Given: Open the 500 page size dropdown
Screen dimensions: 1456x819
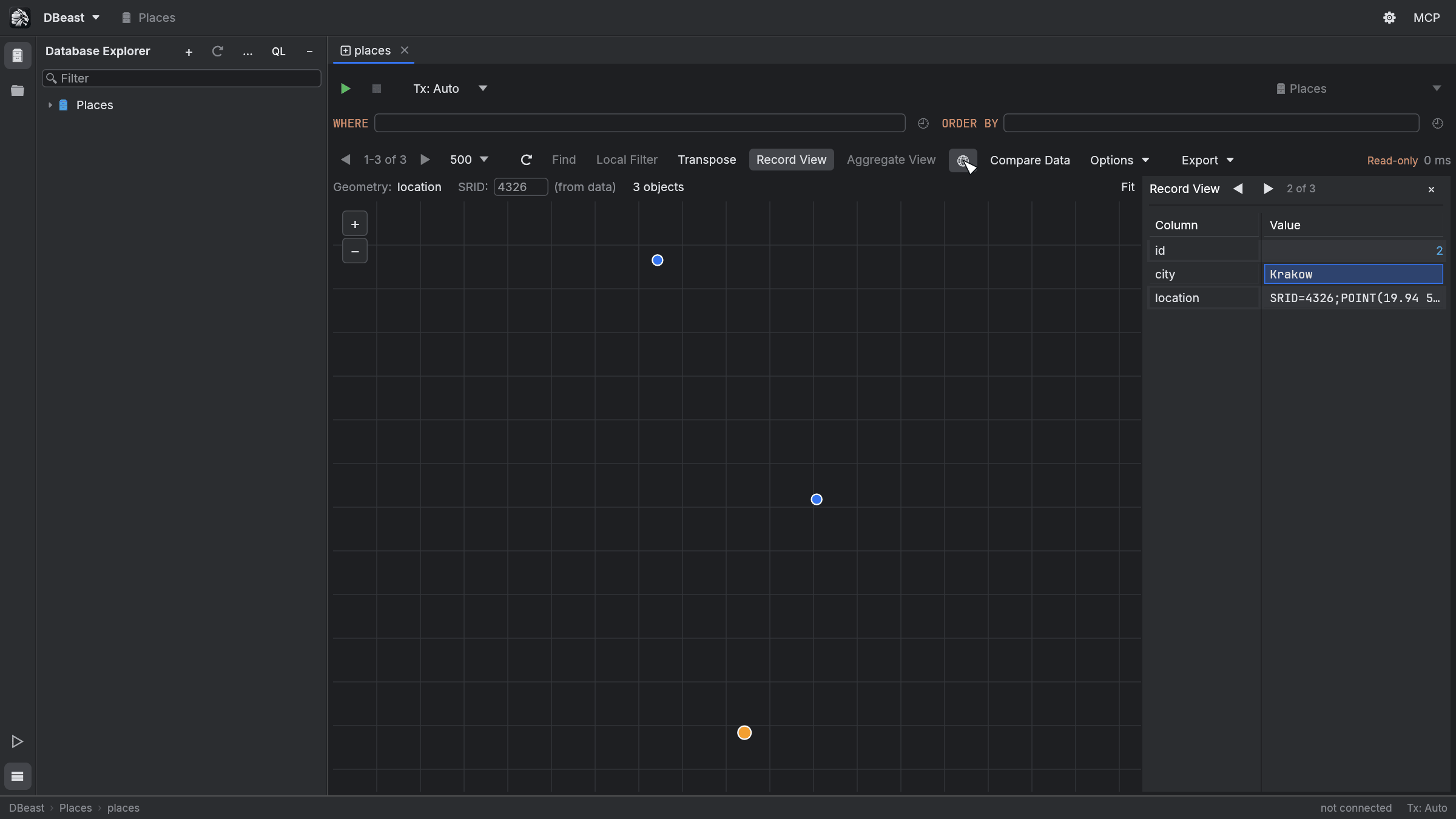Looking at the screenshot, I should click(x=469, y=160).
